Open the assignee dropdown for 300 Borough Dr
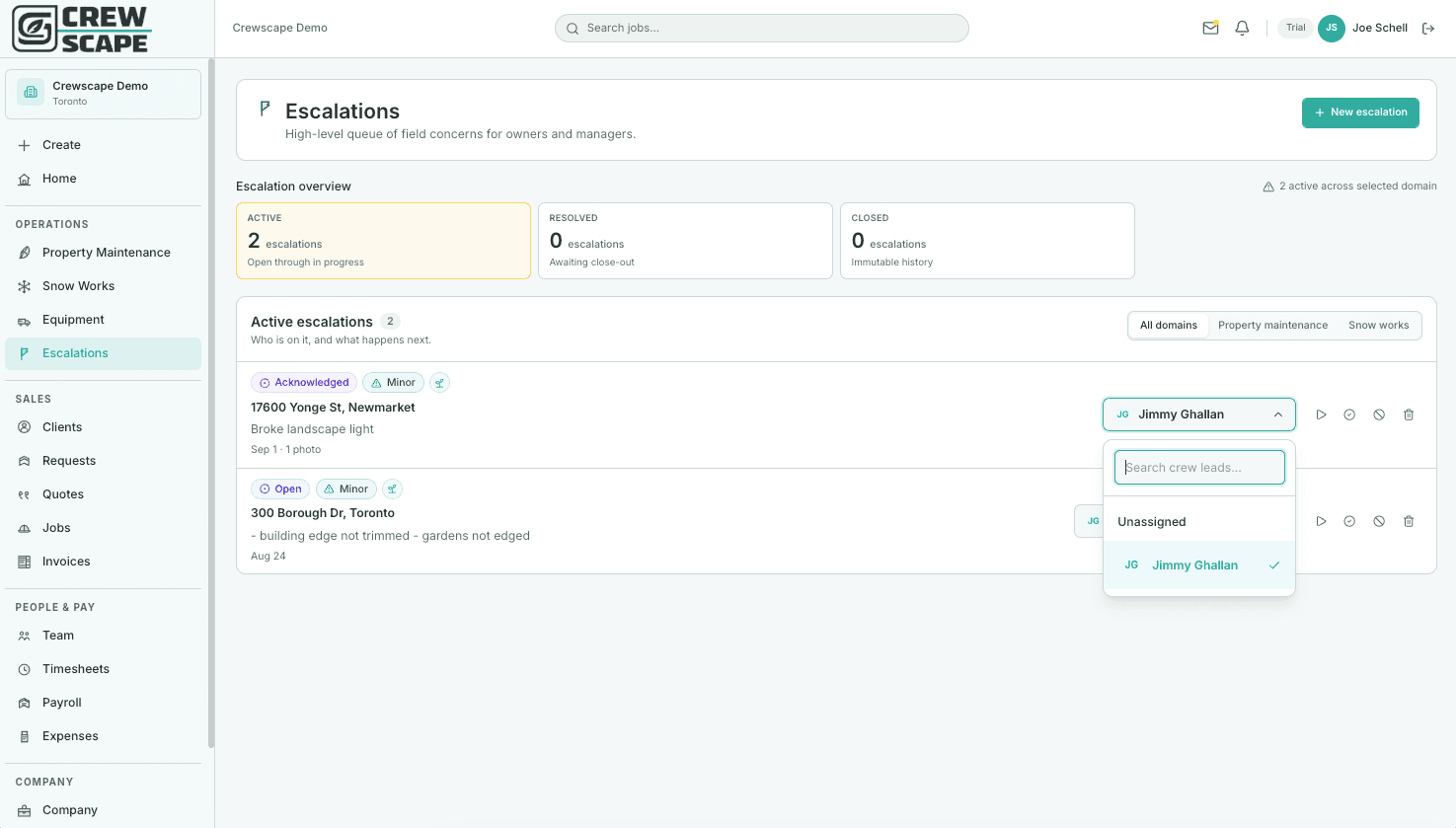The width and height of the screenshot is (1456, 828). pyautogui.click(x=1089, y=521)
